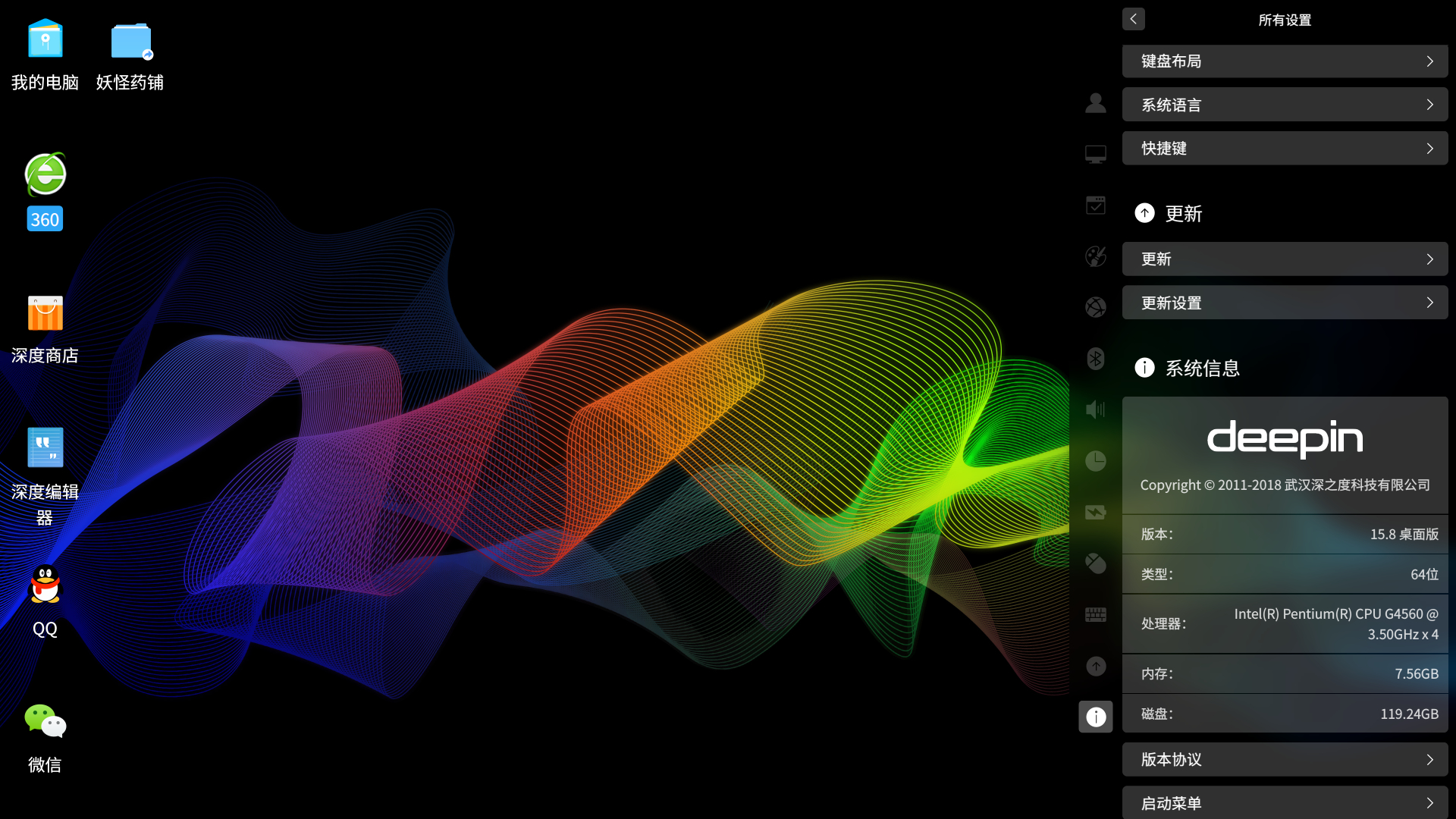Click the back arrow in settings header
Image resolution: width=1456 pixels, height=819 pixels.
(x=1133, y=19)
